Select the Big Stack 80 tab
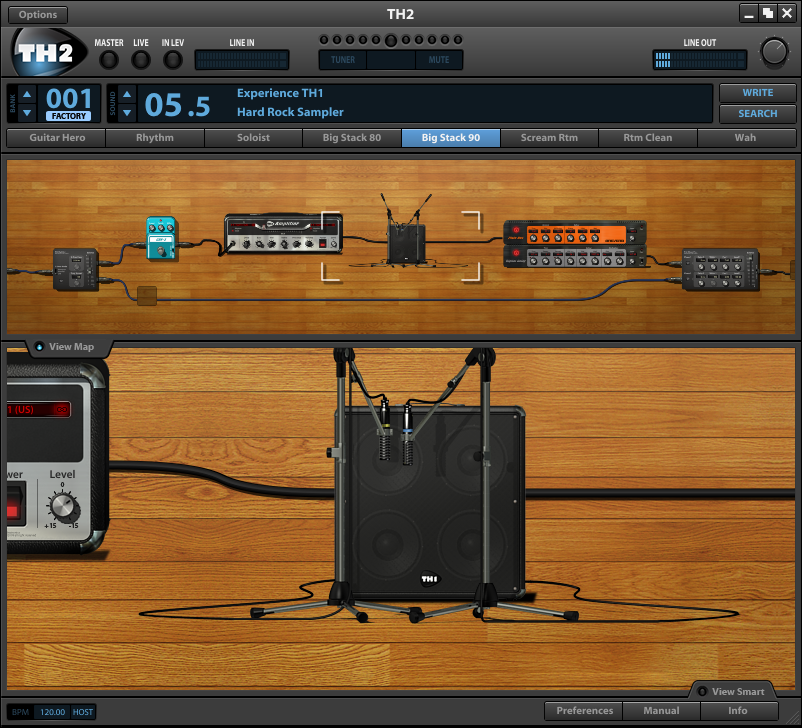 [352, 138]
